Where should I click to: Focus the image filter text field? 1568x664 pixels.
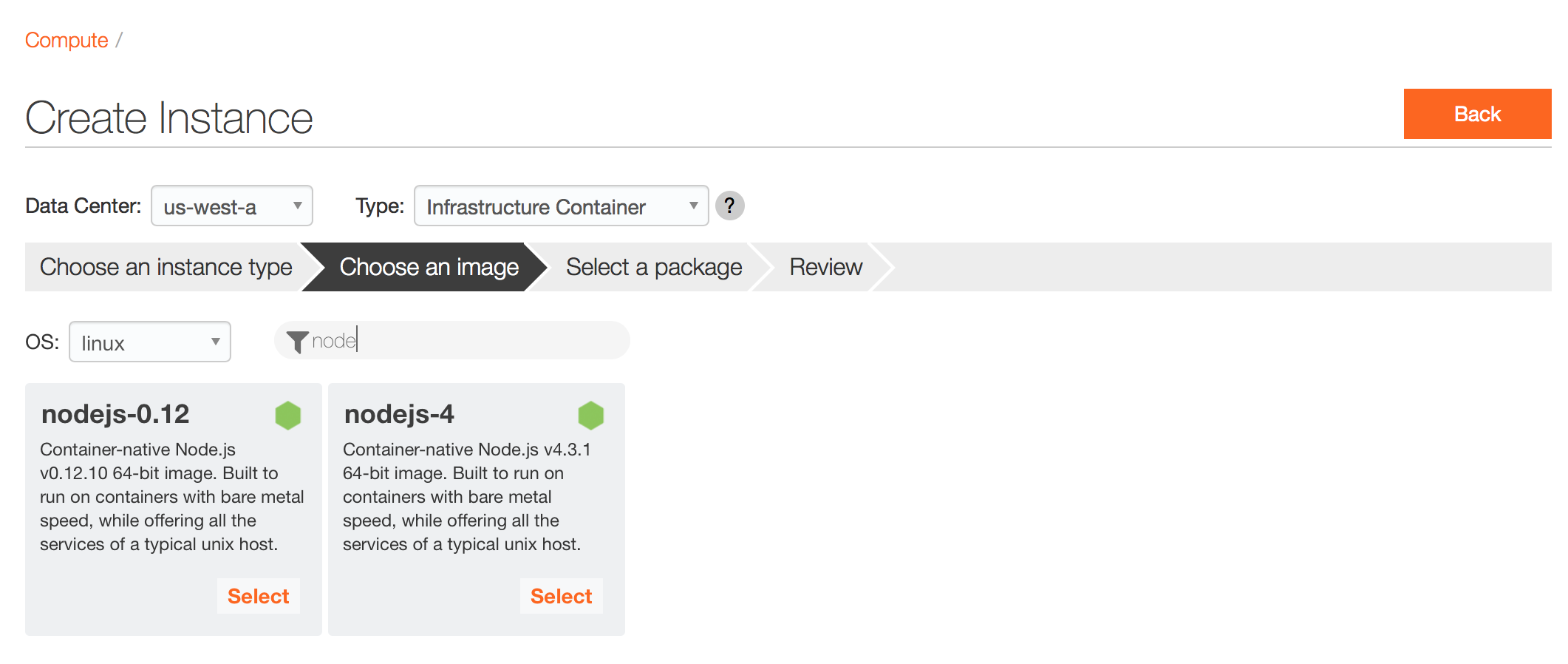pos(452,340)
